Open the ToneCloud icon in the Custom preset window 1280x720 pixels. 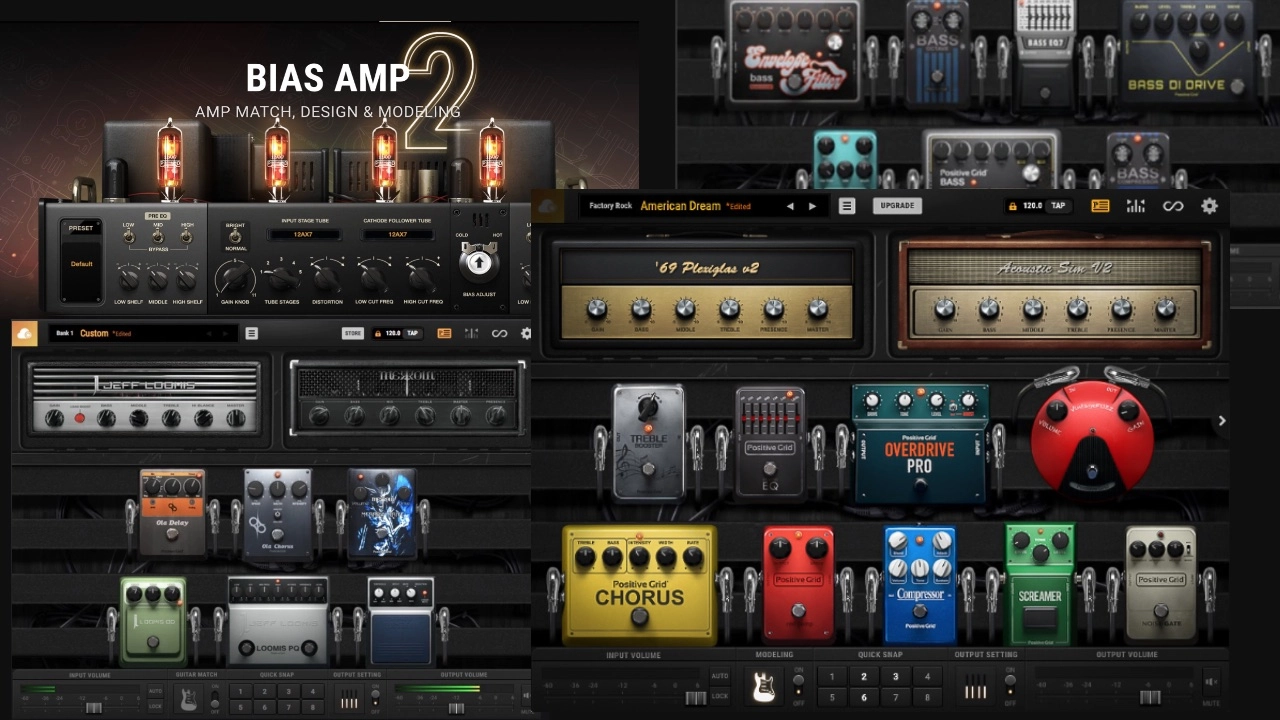pos(25,333)
